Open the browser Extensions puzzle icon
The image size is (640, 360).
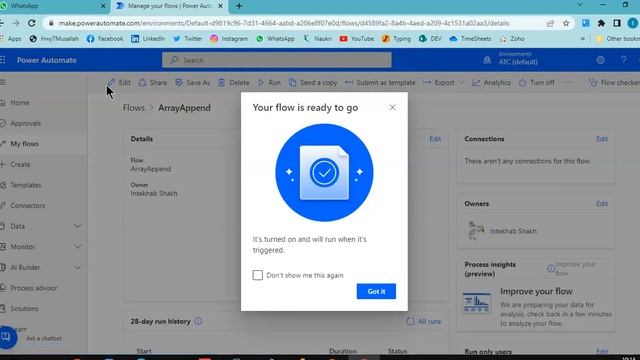601,23
